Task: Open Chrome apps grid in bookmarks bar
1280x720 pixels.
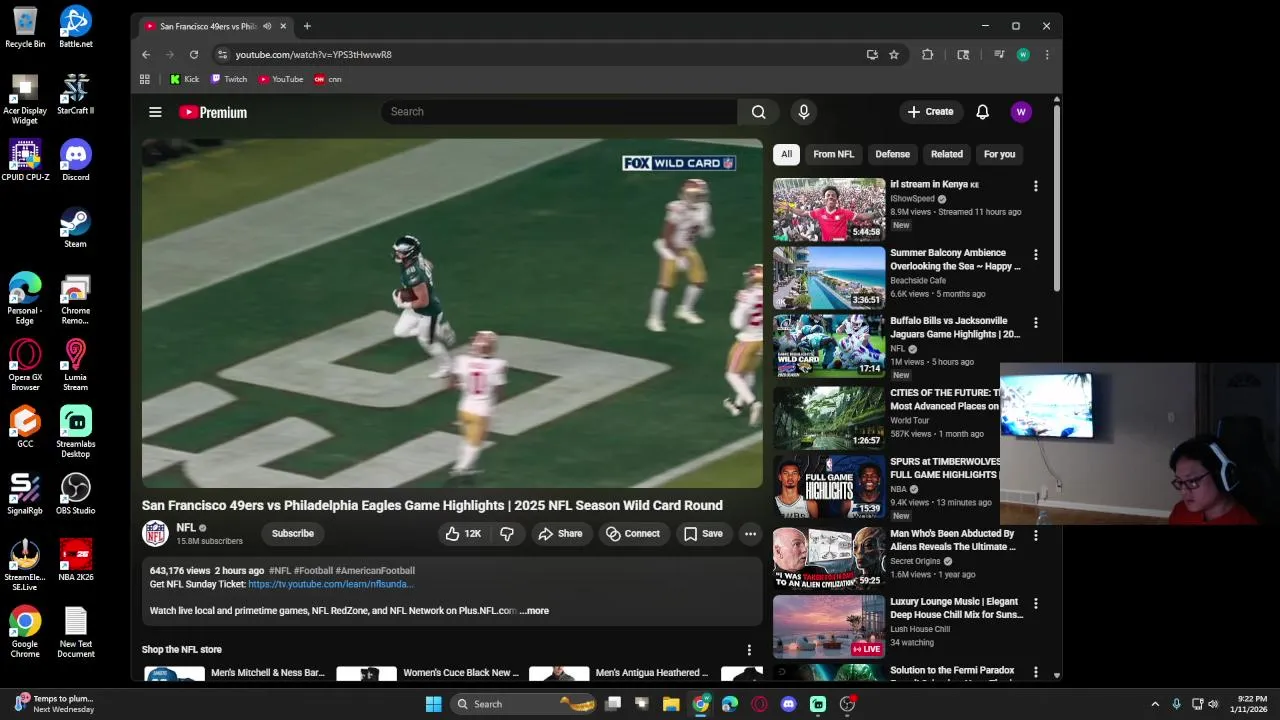Action: pos(145,79)
